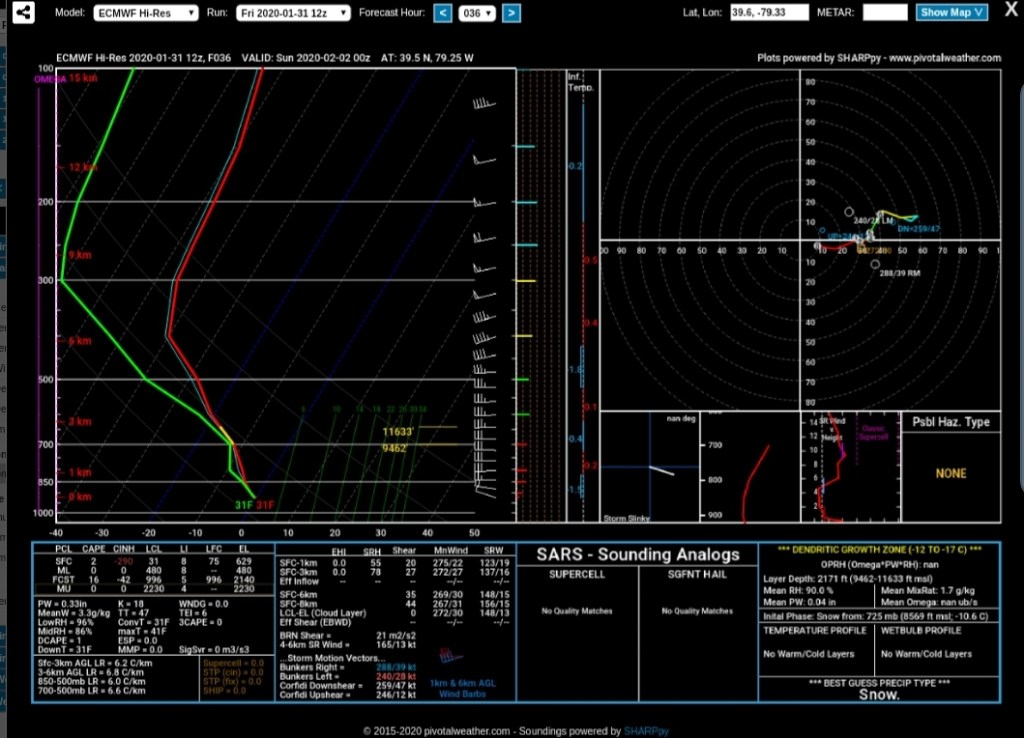The image size is (1024, 738).
Task: Click the Storm Slinky inset plot
Action: click(x=649, y=468)
